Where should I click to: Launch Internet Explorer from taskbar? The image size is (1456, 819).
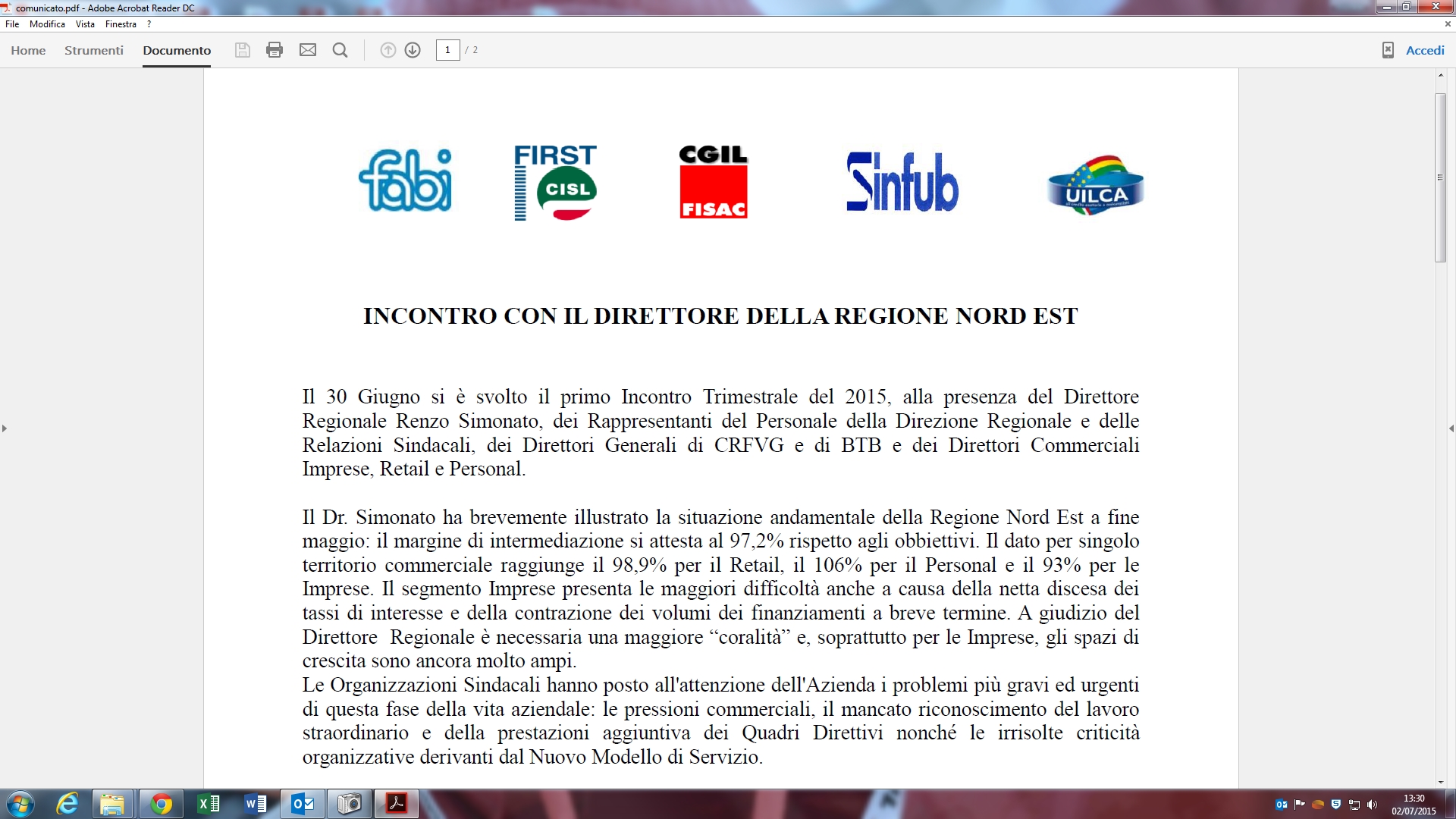coord(68,804)
